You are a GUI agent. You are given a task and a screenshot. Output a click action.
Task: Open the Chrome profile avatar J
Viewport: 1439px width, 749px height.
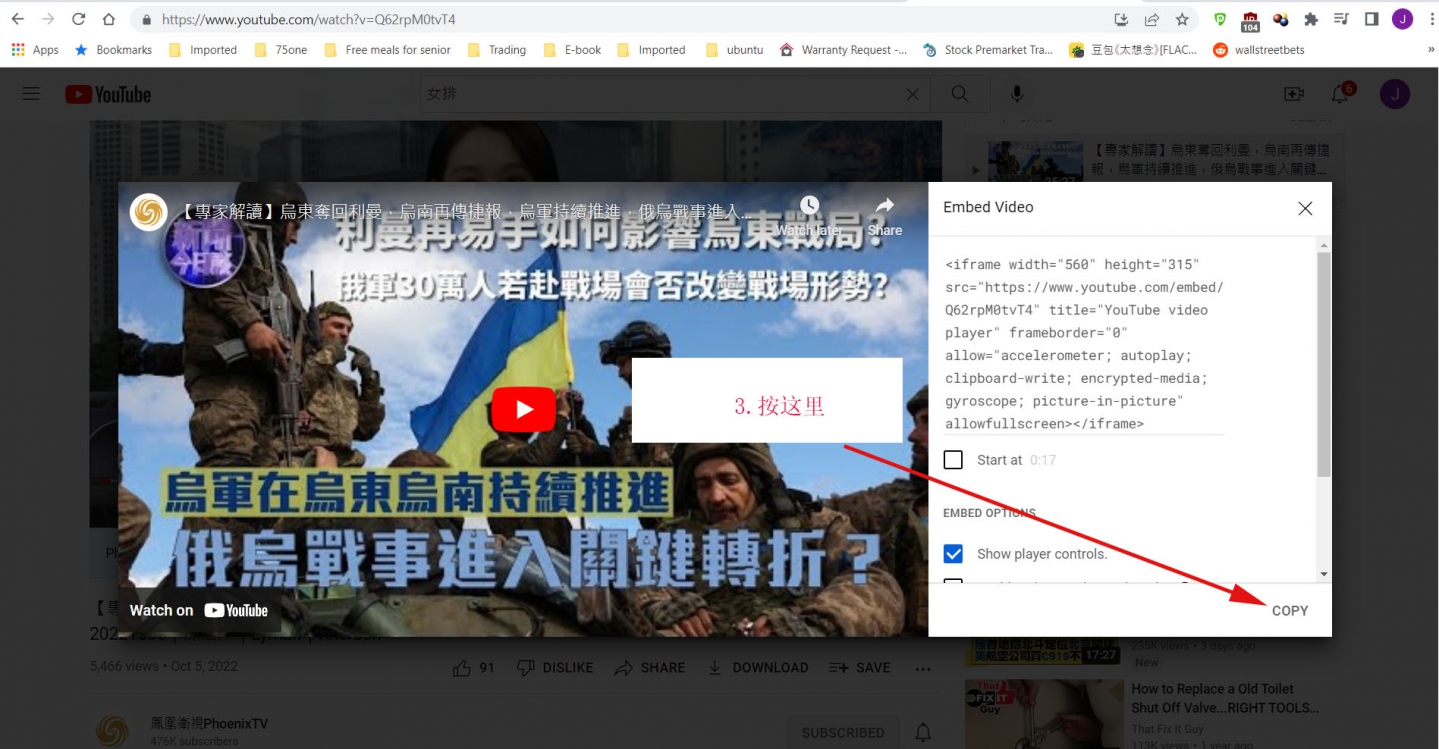(1402, 19)
